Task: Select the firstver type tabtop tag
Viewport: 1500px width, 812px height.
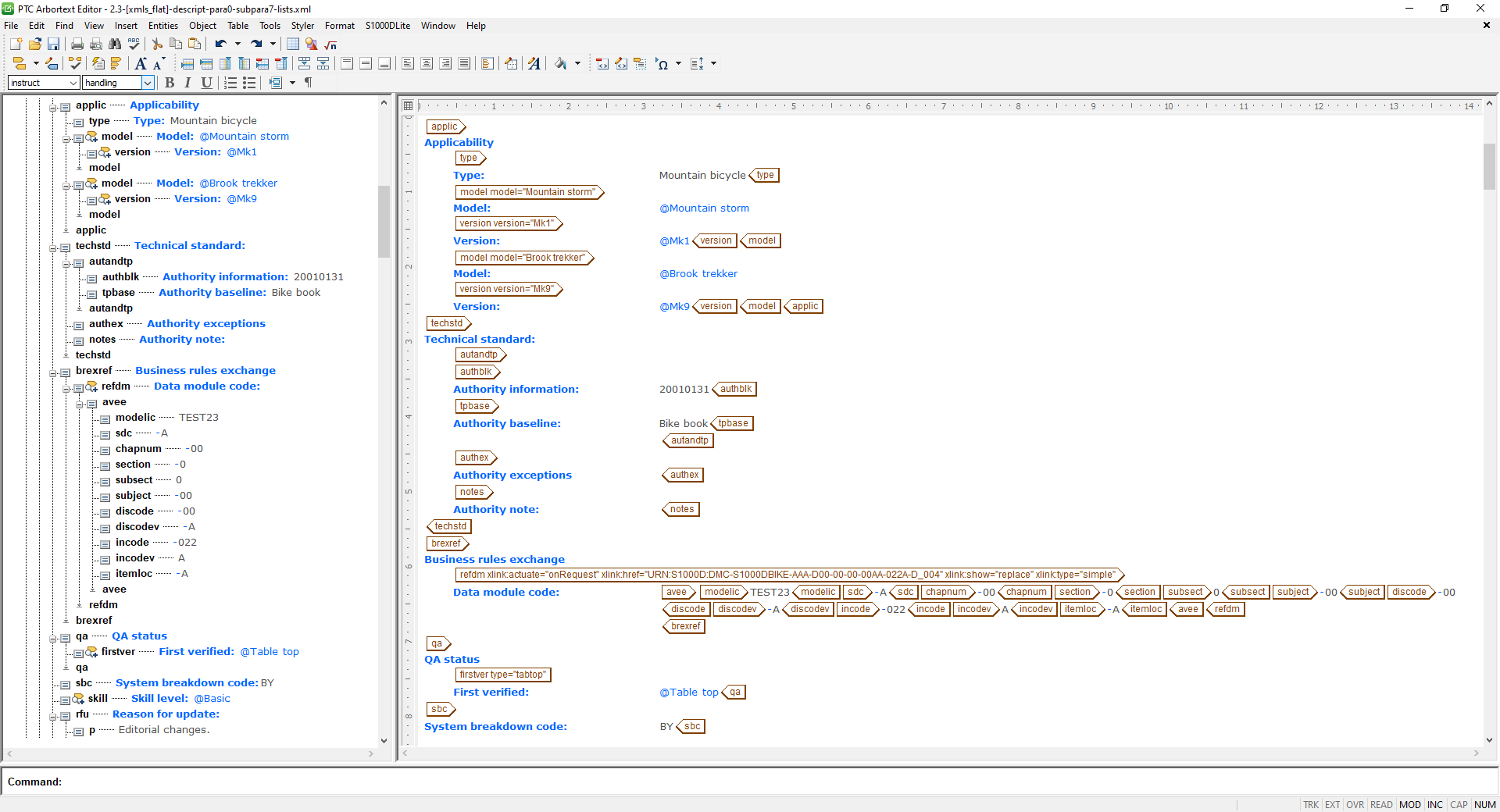Action: tap(502, 675)
